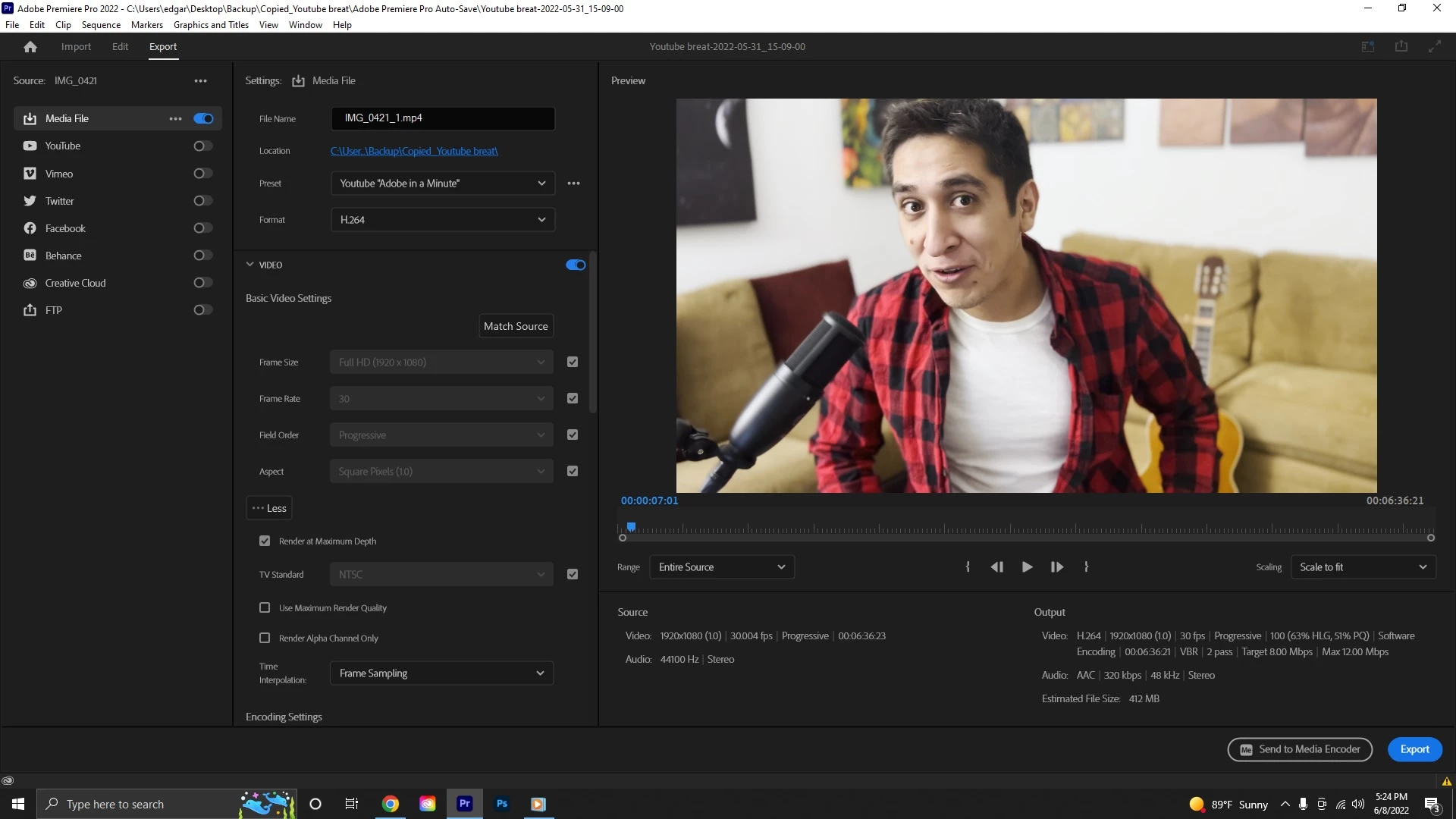The height and width of the screenshot is (819, 1456).
Task: Open the Format H.264 dropdown
Action: [442, 220]
